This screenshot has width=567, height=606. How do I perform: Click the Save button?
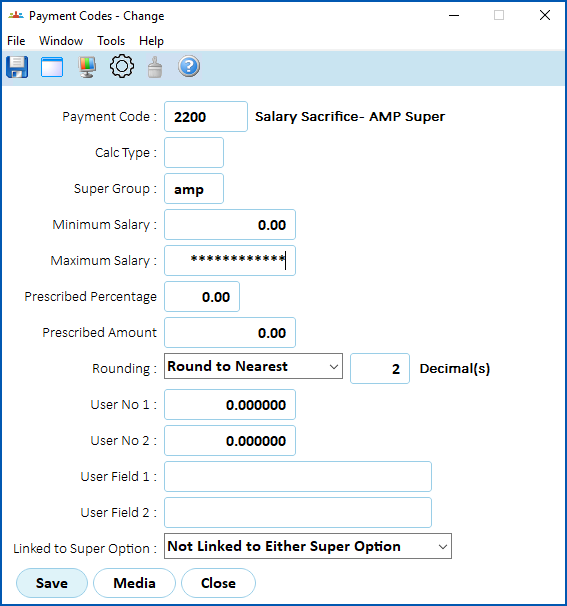[52, 583]
